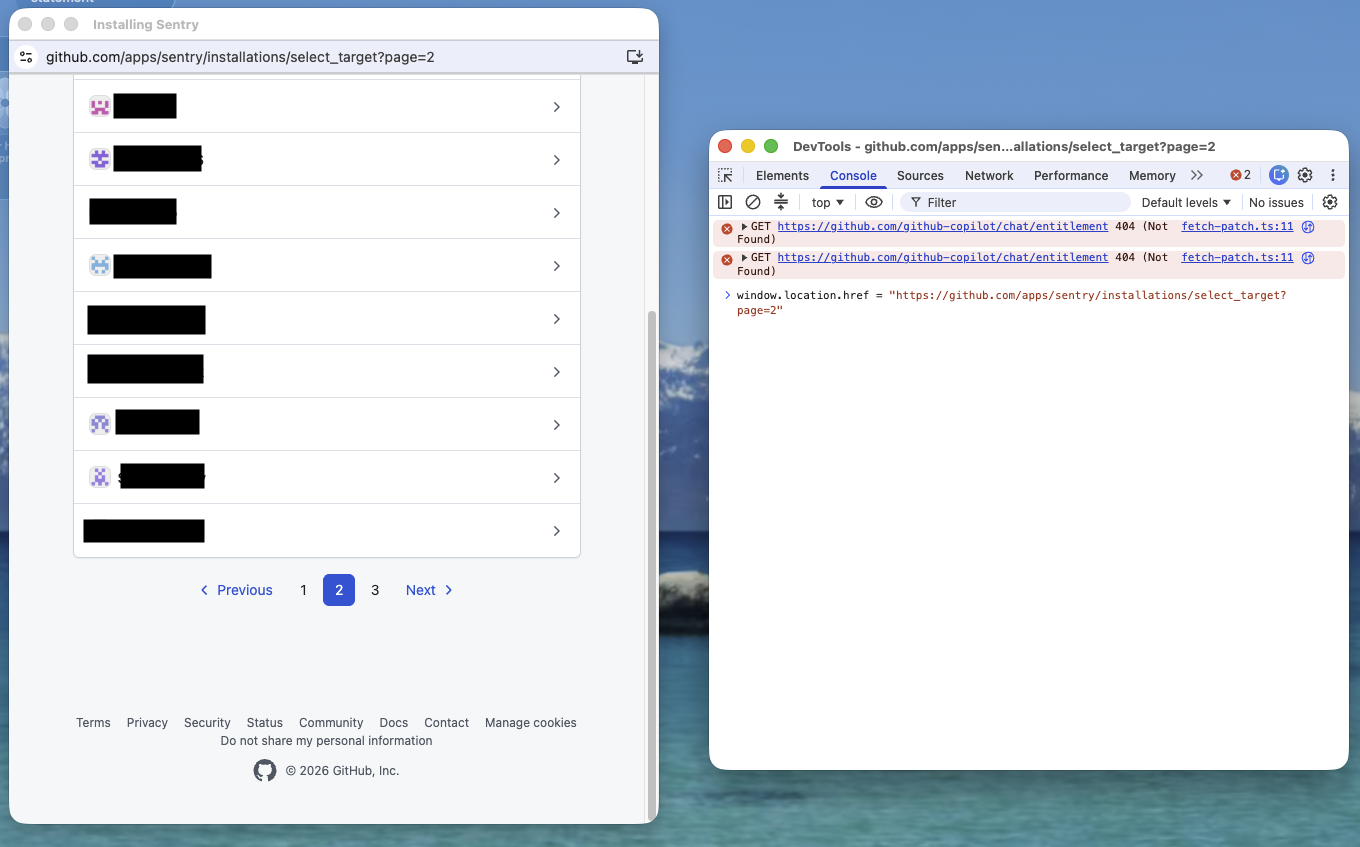Open the console settings gear beside No issues
The height and width of the screenshot is (847, 1360).
1330,202
